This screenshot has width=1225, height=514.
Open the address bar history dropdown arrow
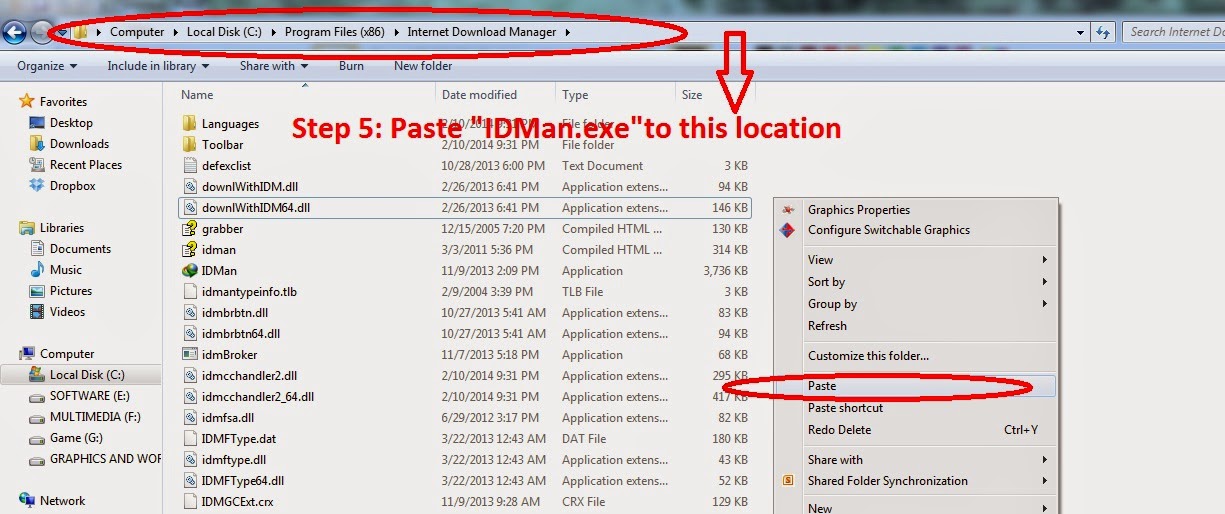(1080, 32)
